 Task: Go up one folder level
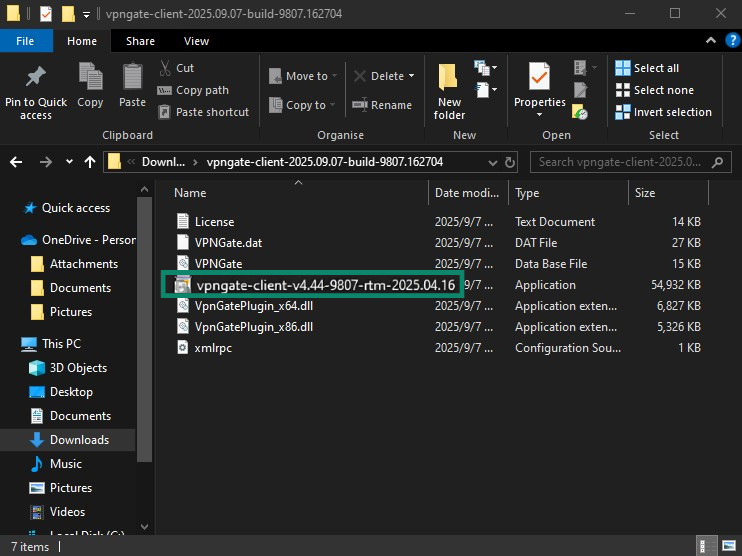(x=90, y=162)
